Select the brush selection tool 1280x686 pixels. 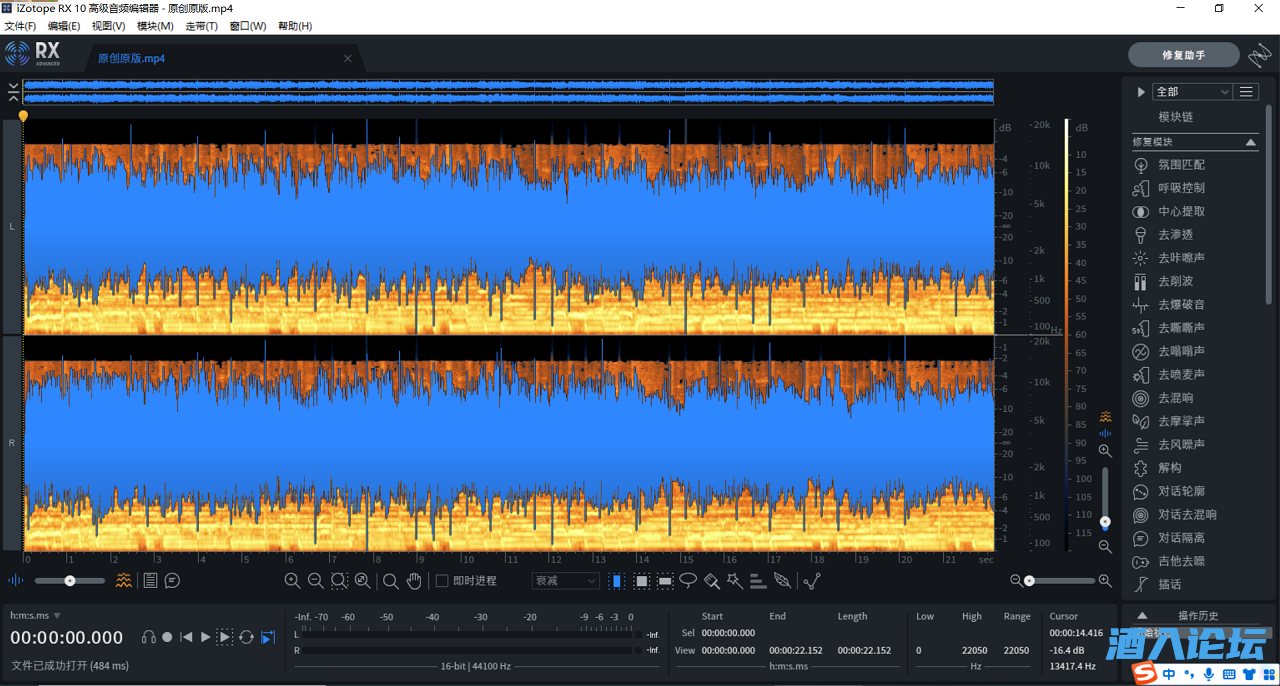[x=712, y=580]
